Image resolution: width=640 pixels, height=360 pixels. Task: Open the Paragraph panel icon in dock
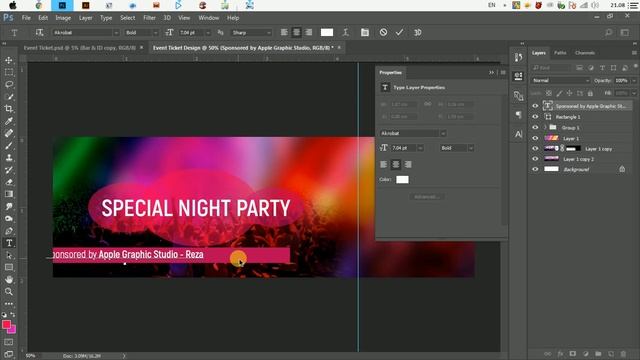tap(518, 115)
